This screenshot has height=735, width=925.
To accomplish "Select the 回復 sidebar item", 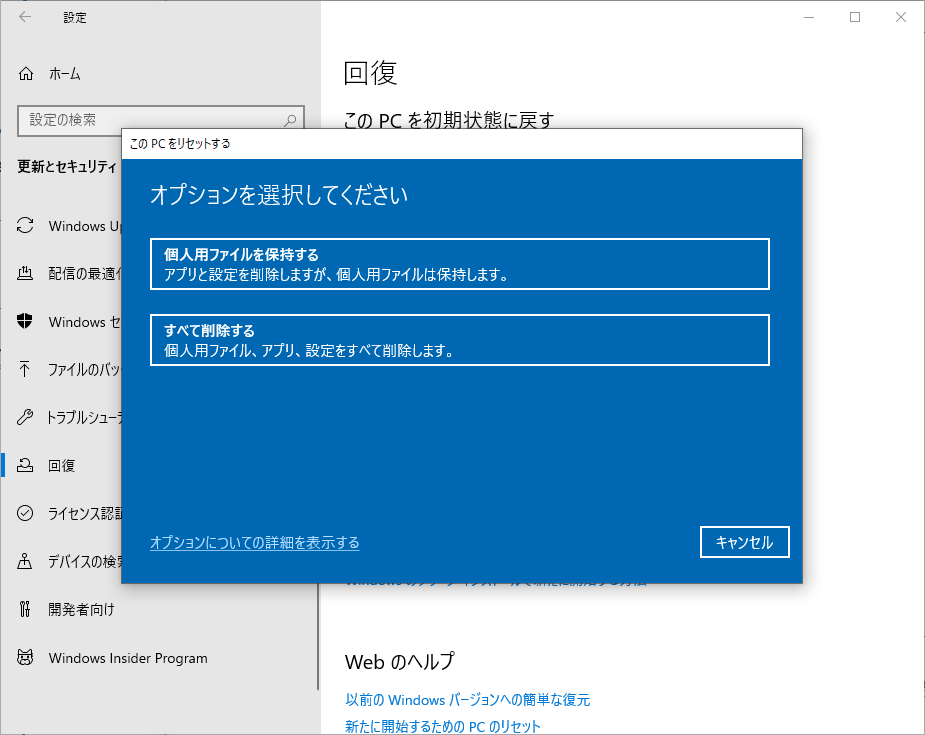I will 60,465.
